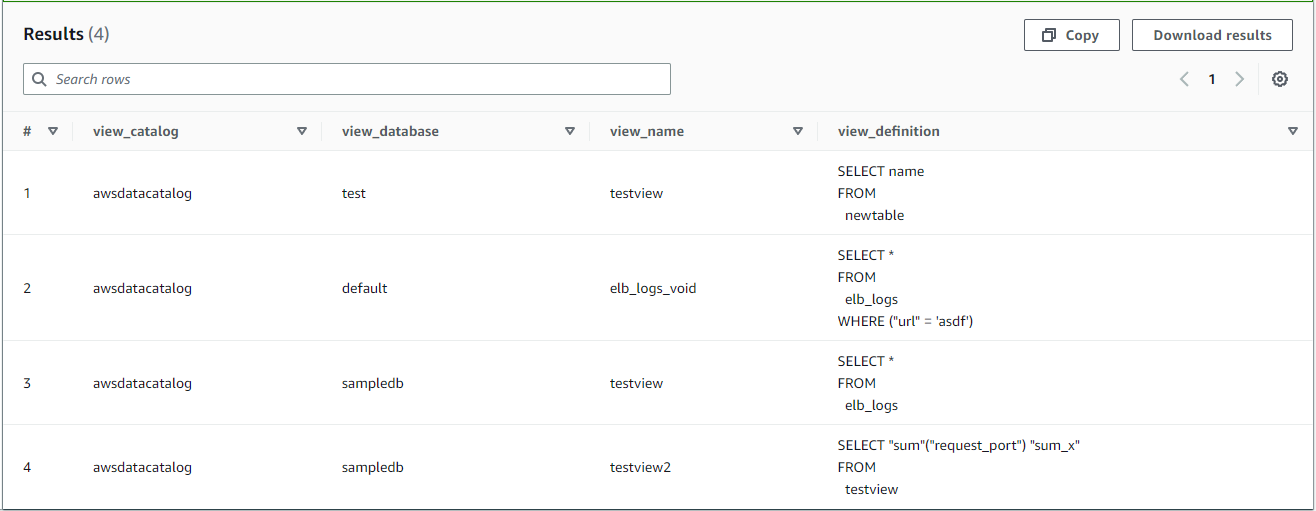Sort view_catalog column using its arrow
This screenshot has height=511, width=1316.
click(x=301, y=131)
